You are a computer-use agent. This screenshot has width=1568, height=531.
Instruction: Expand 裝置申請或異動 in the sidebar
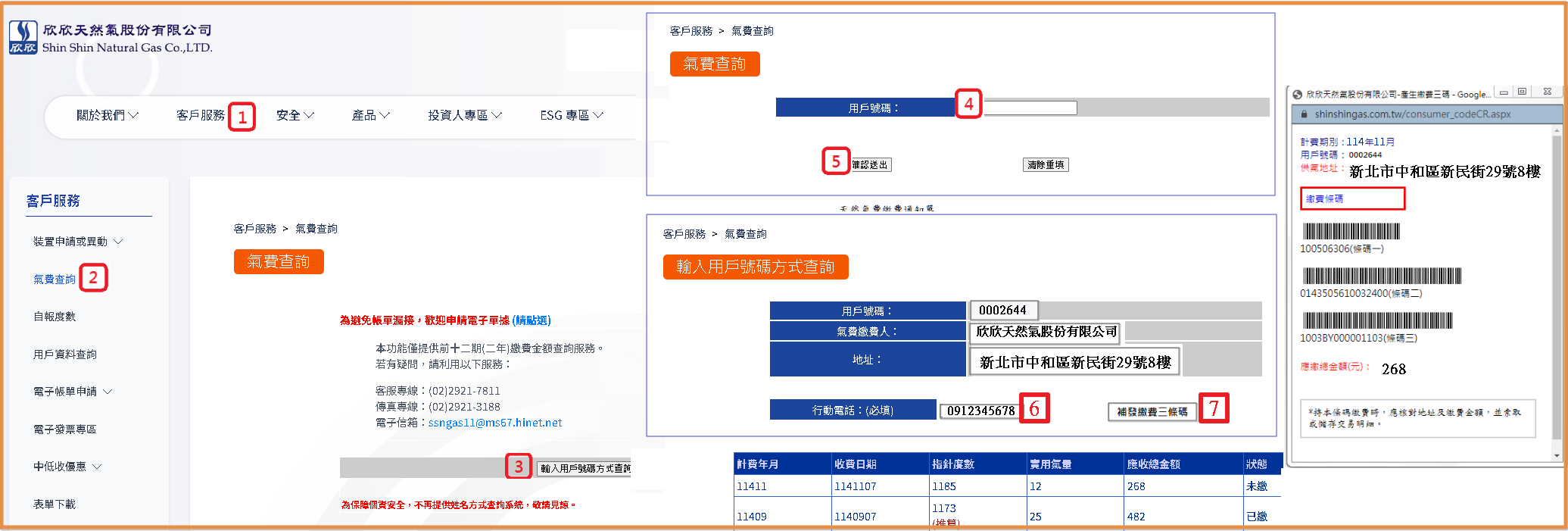[x=77, y=242]
